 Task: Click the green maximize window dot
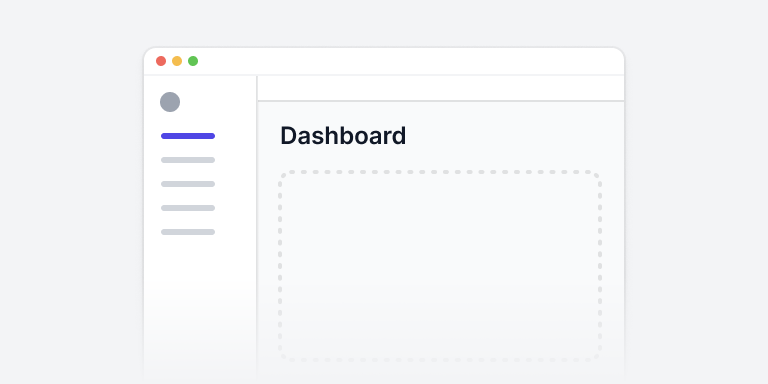coord(193,61)
